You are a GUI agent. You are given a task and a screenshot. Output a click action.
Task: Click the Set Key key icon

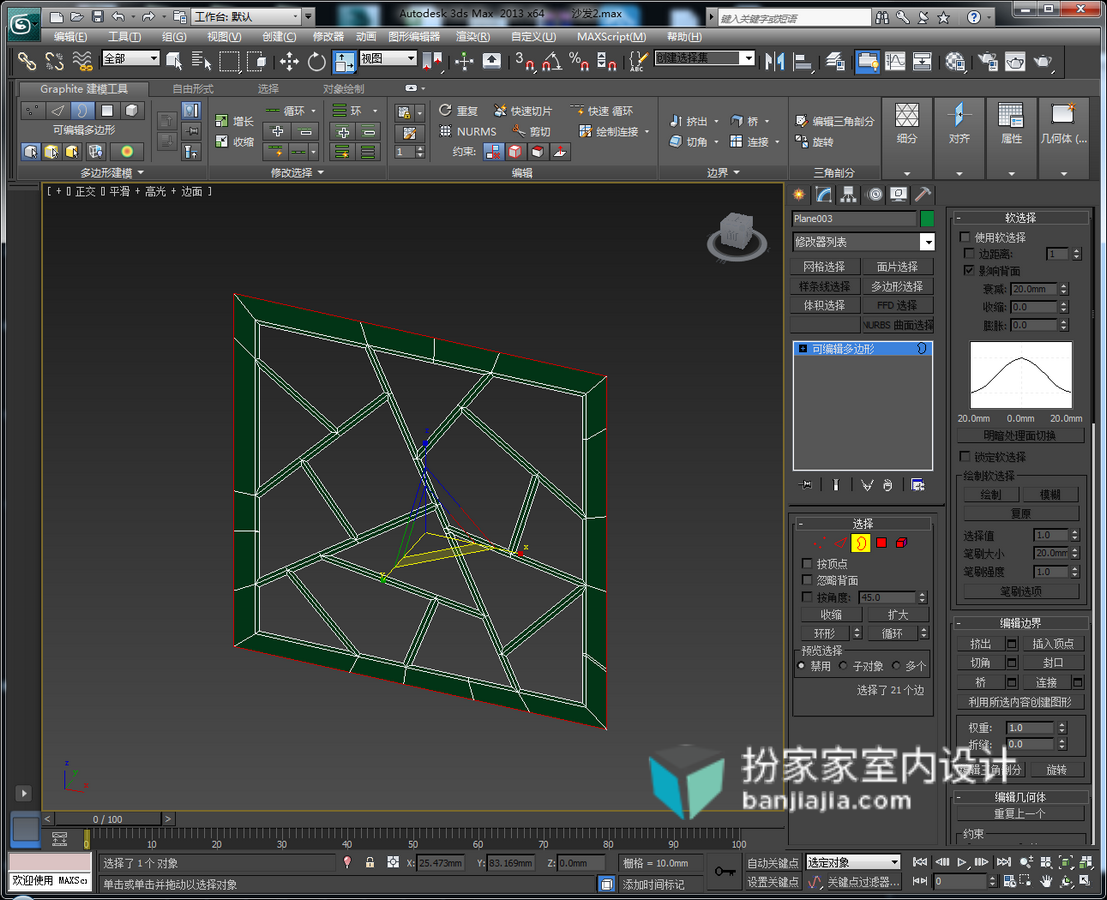click(x=725, y=872)
